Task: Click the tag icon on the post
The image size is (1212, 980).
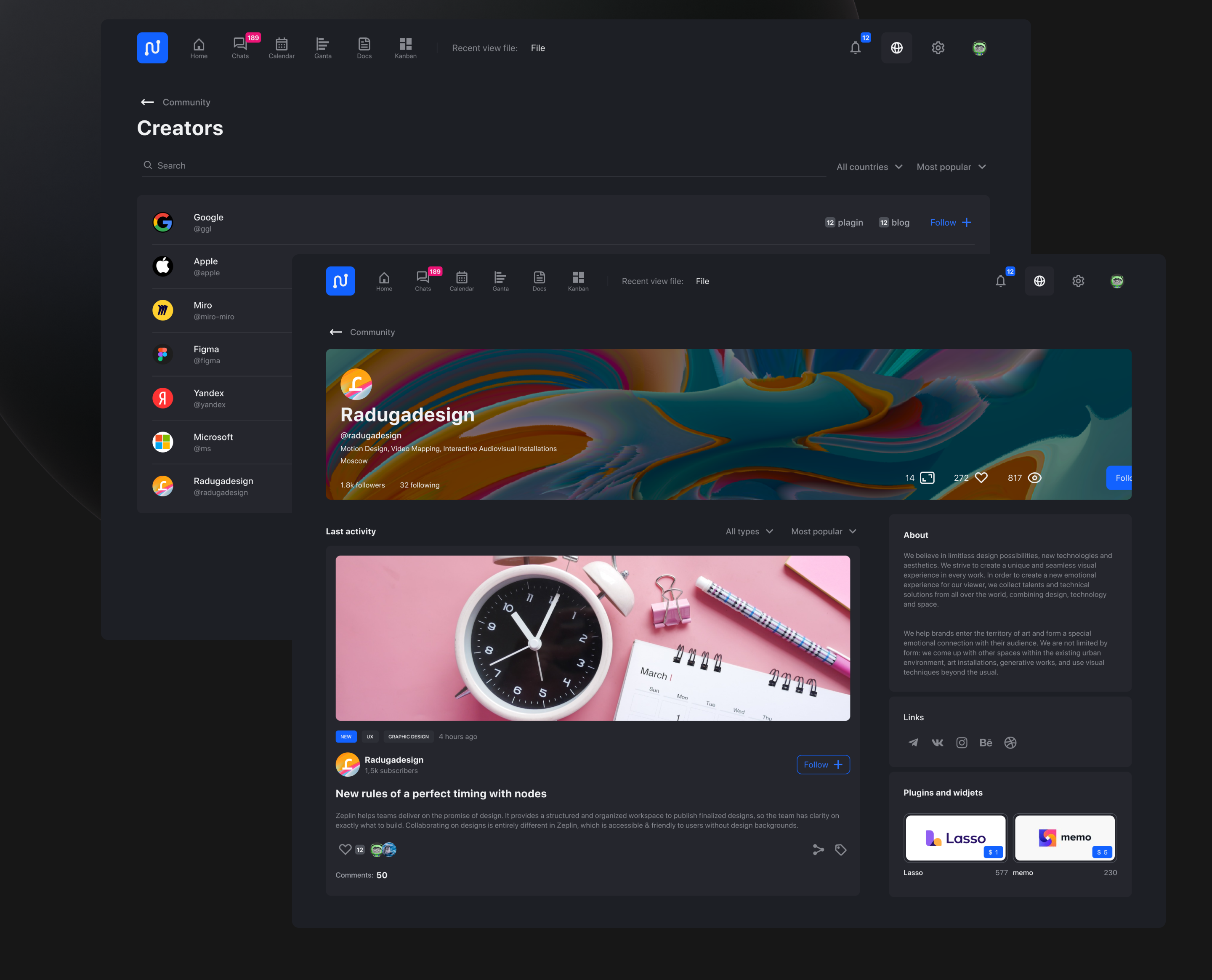Action: pyautogui.click(x=841, y=850)
